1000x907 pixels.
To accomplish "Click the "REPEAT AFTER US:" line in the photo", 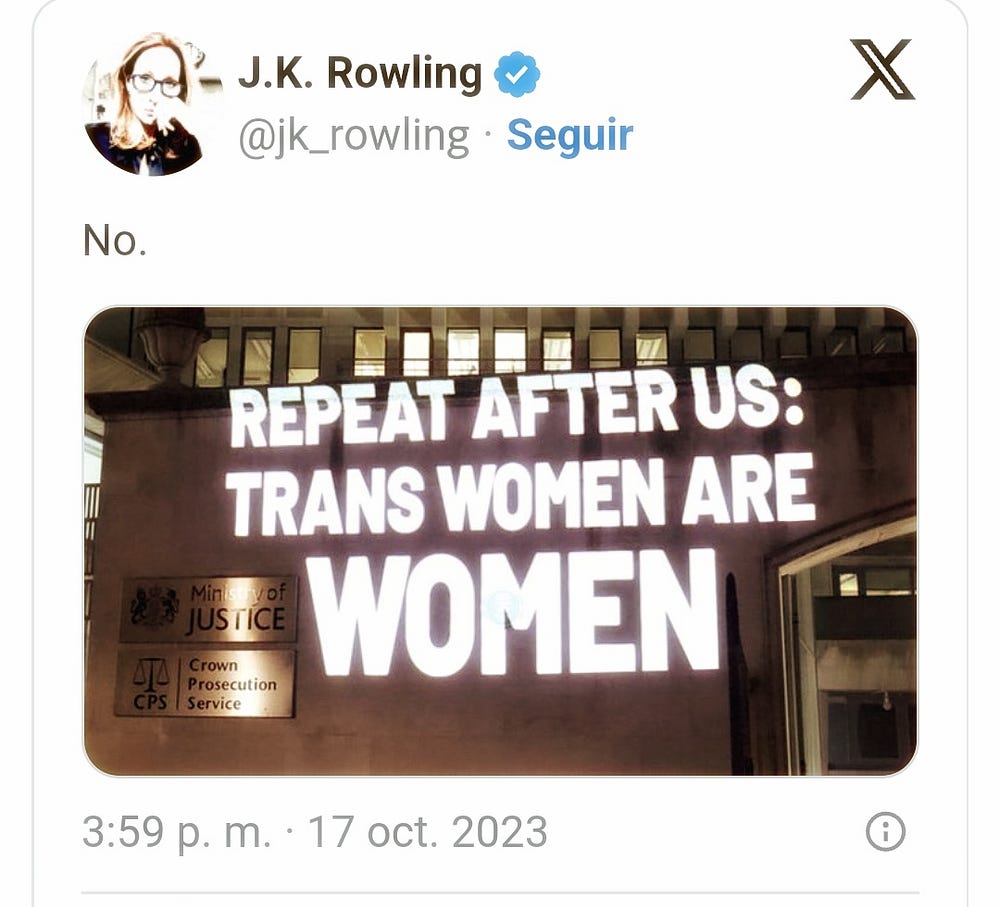I will pos(517,408).
